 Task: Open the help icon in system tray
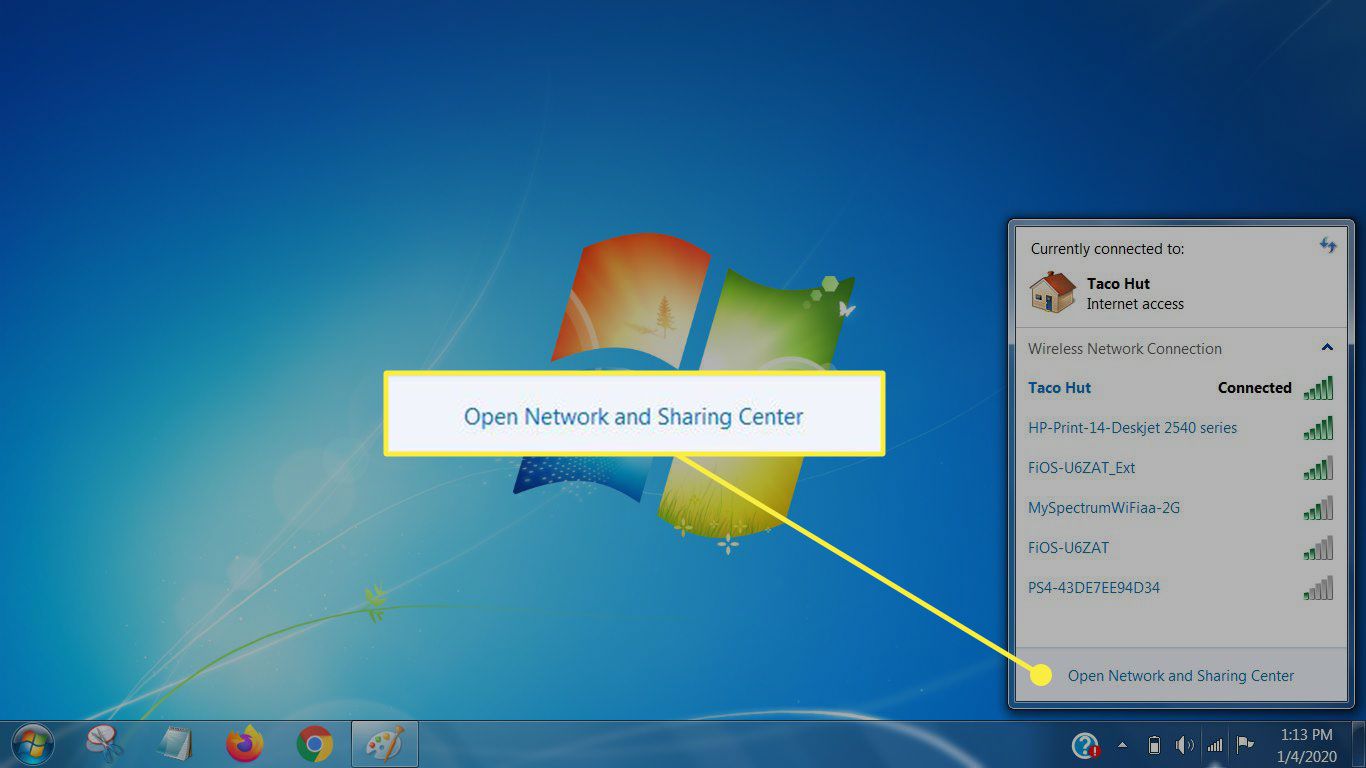click(1085, 745)
